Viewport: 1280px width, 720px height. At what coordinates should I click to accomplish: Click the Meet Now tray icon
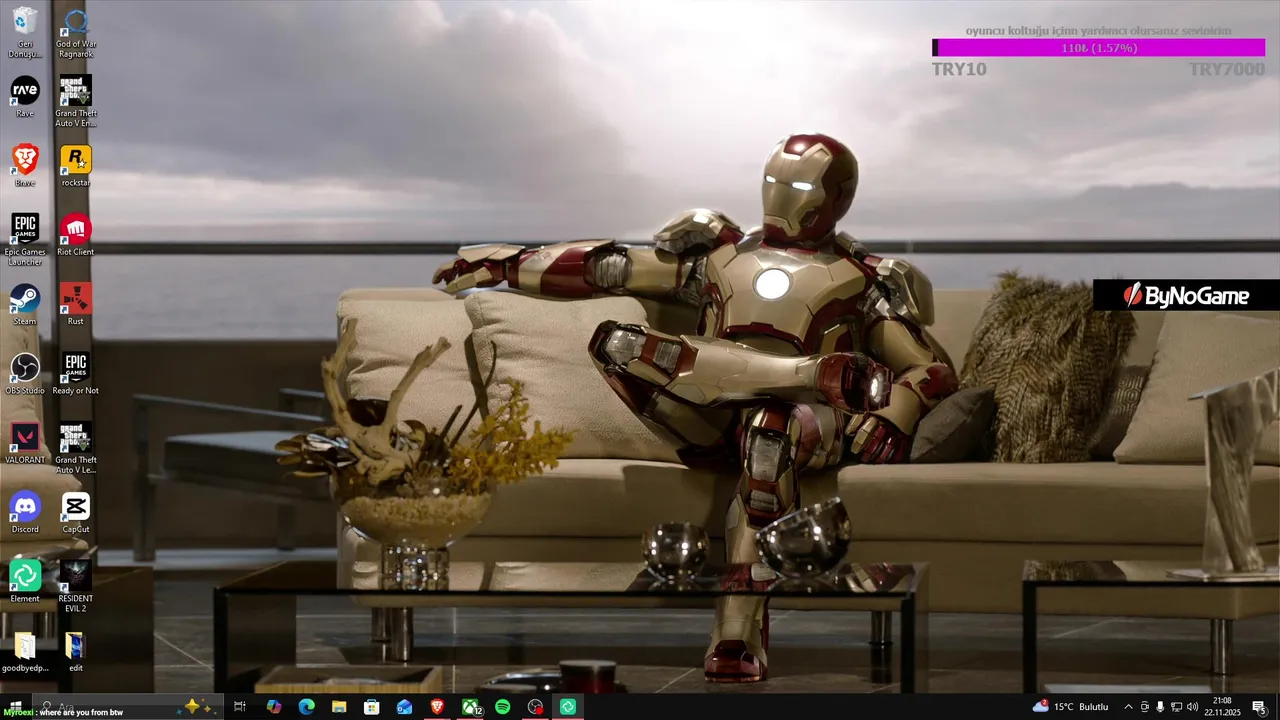pyautogui.click(x=1145, y=707)
